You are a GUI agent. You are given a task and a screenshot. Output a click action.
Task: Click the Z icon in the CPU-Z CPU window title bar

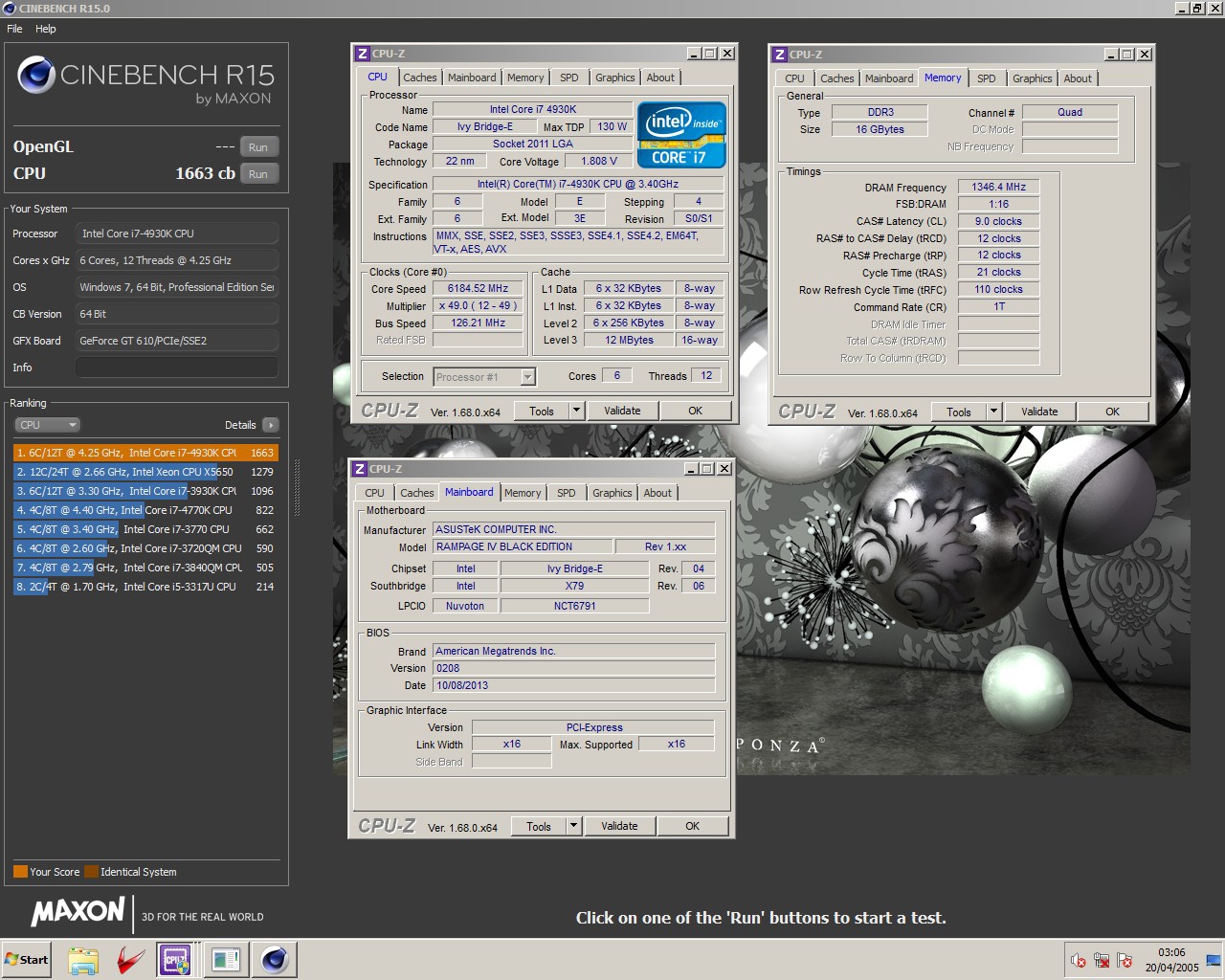tap(362, 54)
